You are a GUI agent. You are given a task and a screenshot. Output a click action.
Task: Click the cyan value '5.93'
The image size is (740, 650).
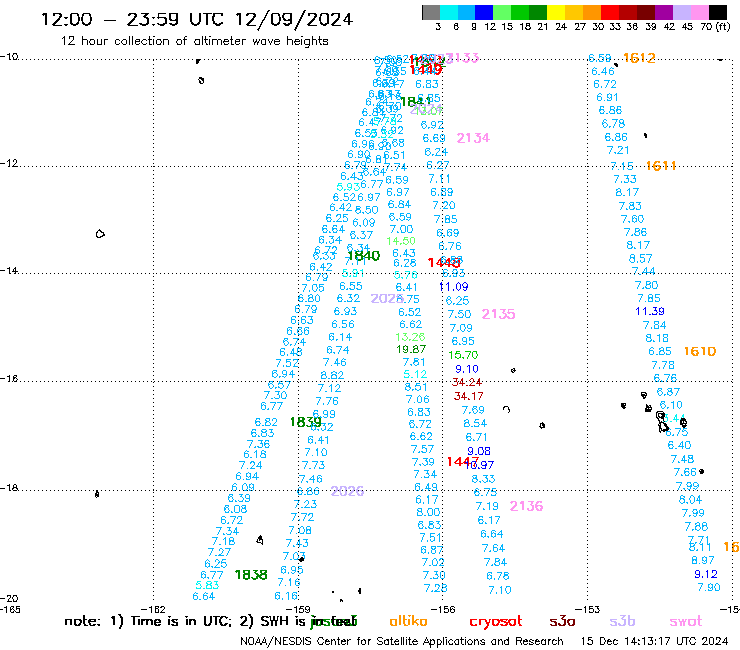(348, 187)
